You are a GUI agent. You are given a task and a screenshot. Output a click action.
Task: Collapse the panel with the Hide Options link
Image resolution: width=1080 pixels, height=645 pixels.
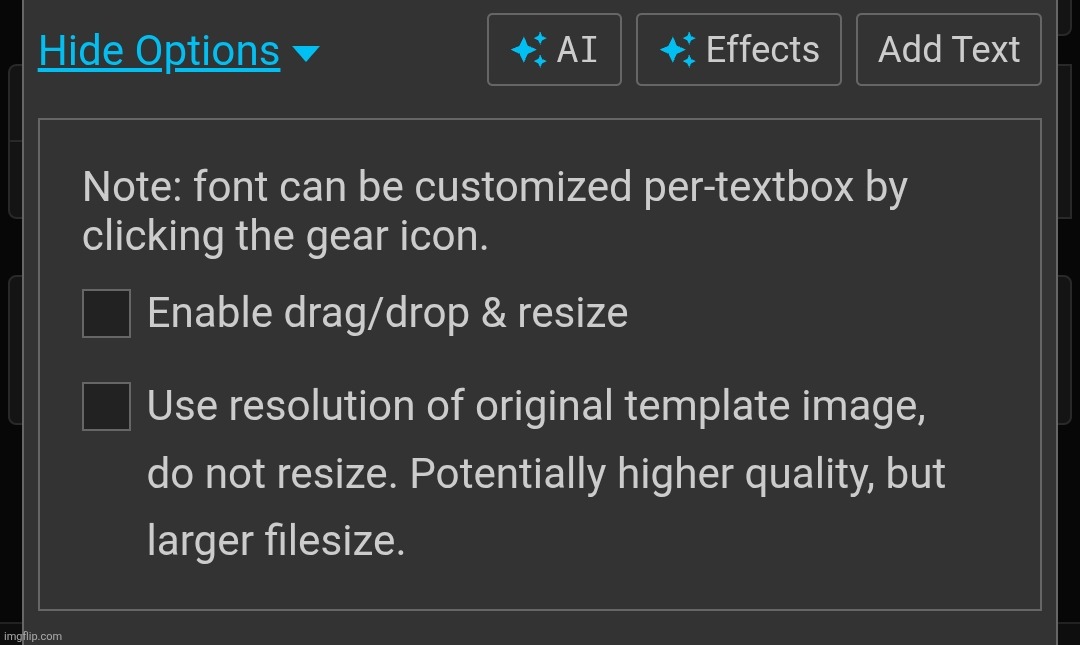159,51
